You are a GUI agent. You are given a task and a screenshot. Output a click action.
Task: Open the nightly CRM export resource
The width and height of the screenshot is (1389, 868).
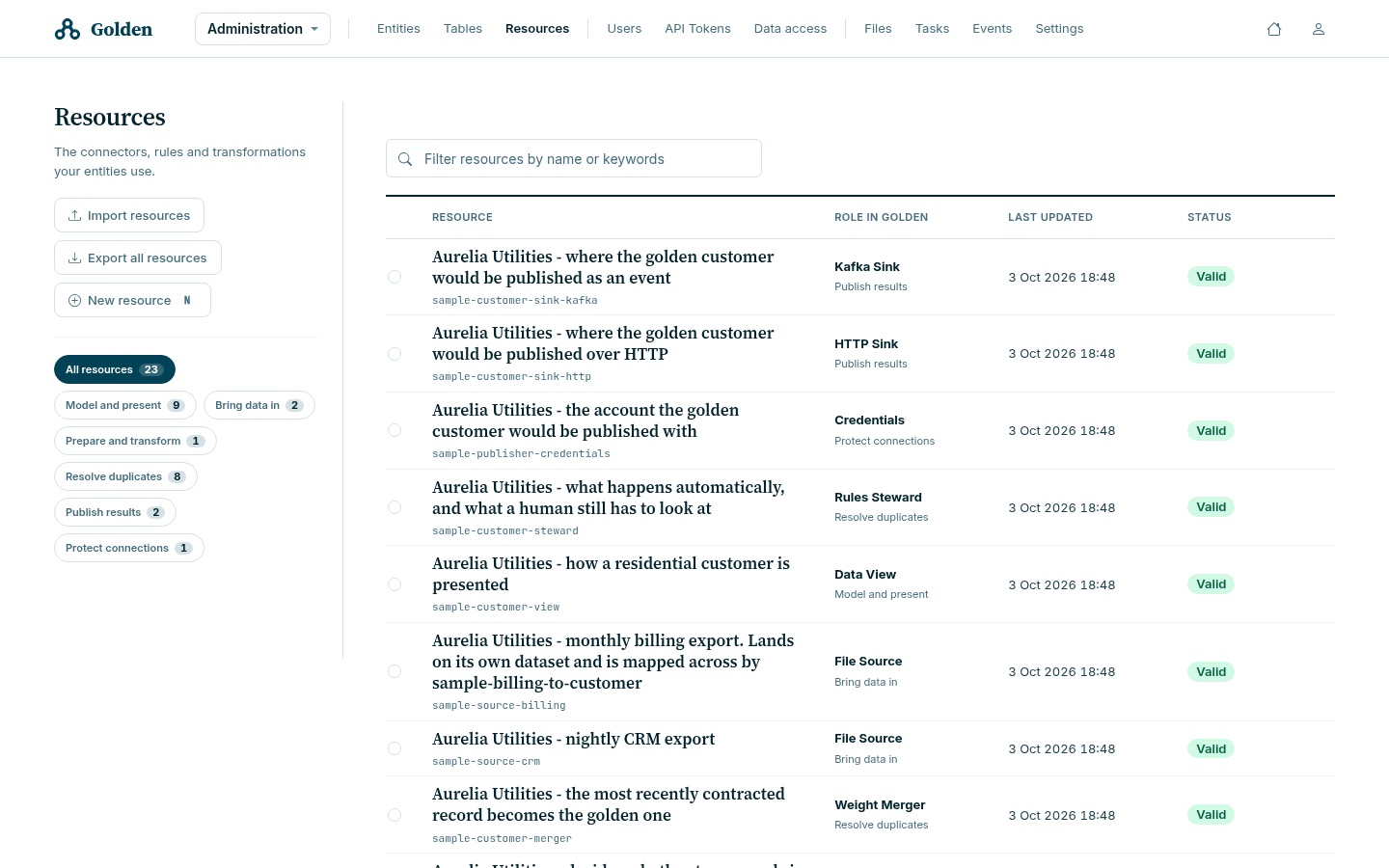573,739
